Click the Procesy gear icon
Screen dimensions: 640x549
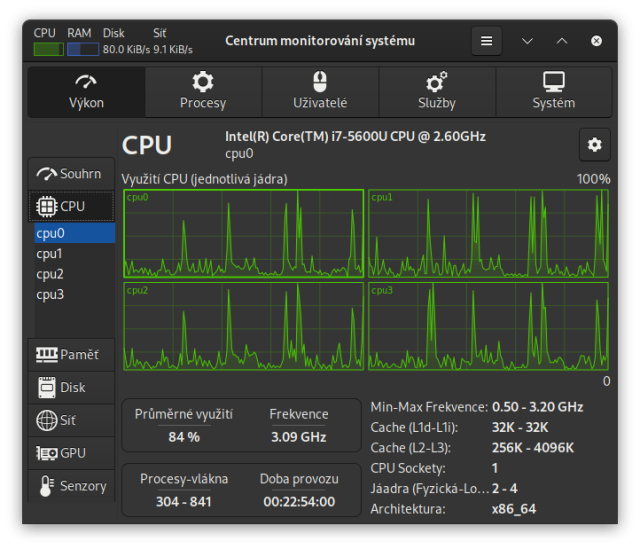pos(203,82)
